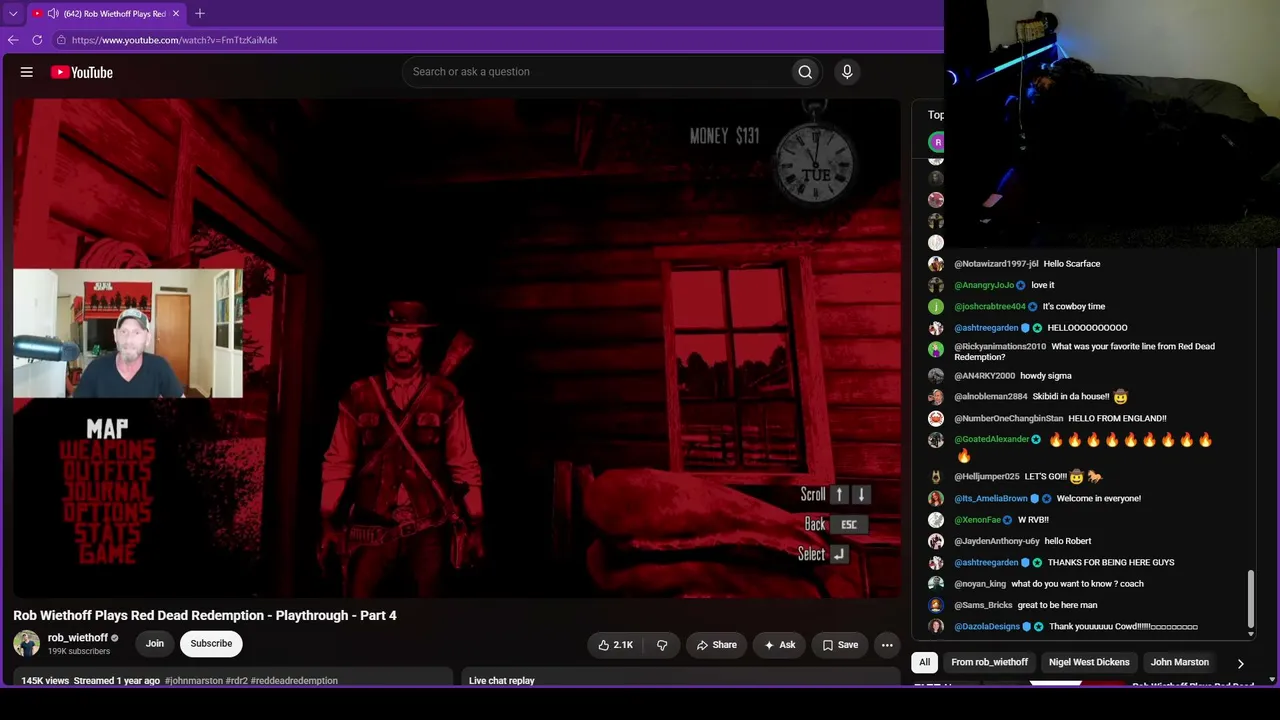Dislike this video
The width and height of the screenshot is (1280, 720).
662,645
